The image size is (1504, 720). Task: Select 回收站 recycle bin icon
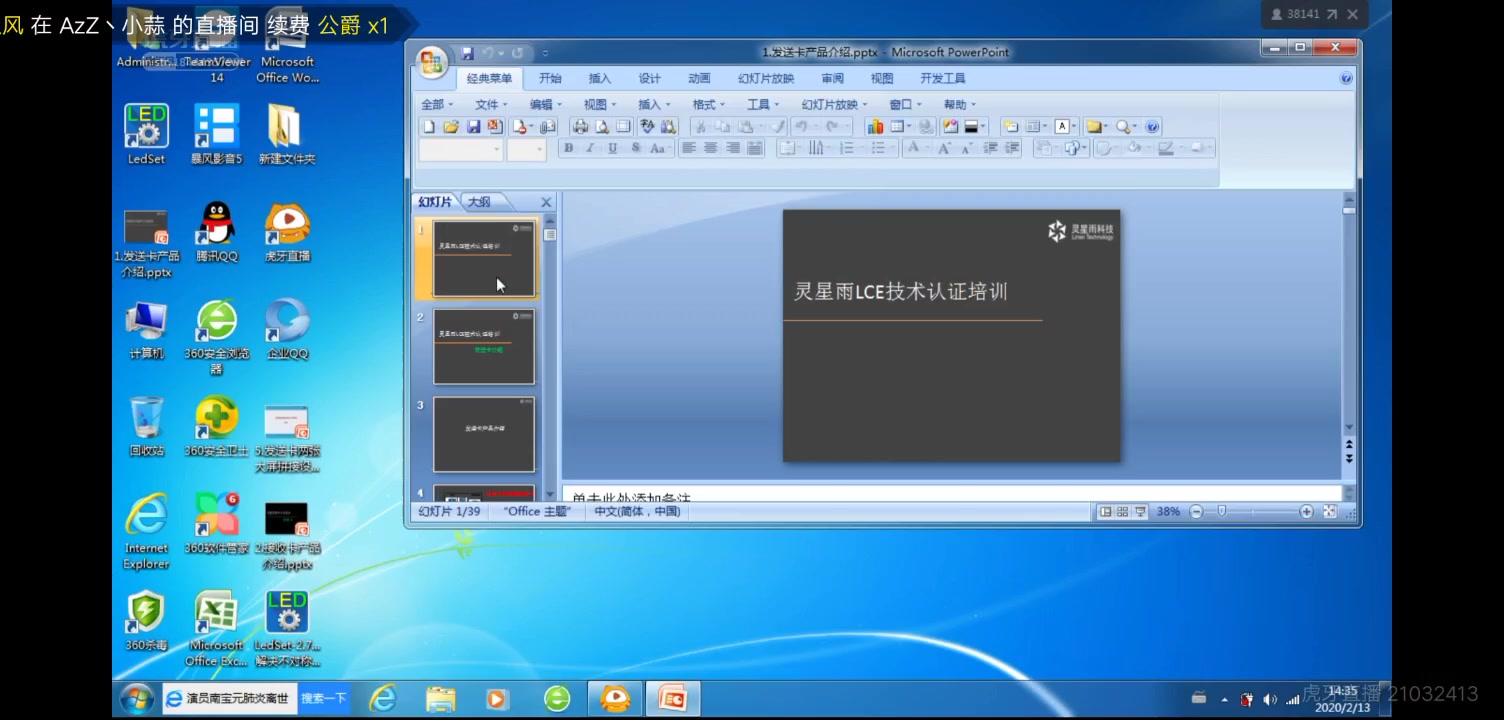(x=146, y=427)
